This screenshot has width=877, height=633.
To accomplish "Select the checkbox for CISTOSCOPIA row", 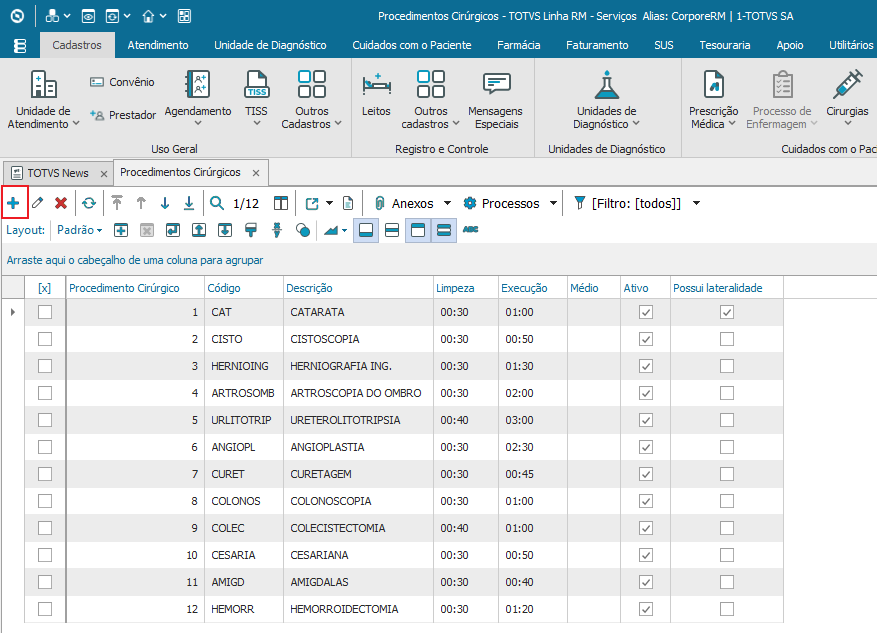I will (45, 339).
